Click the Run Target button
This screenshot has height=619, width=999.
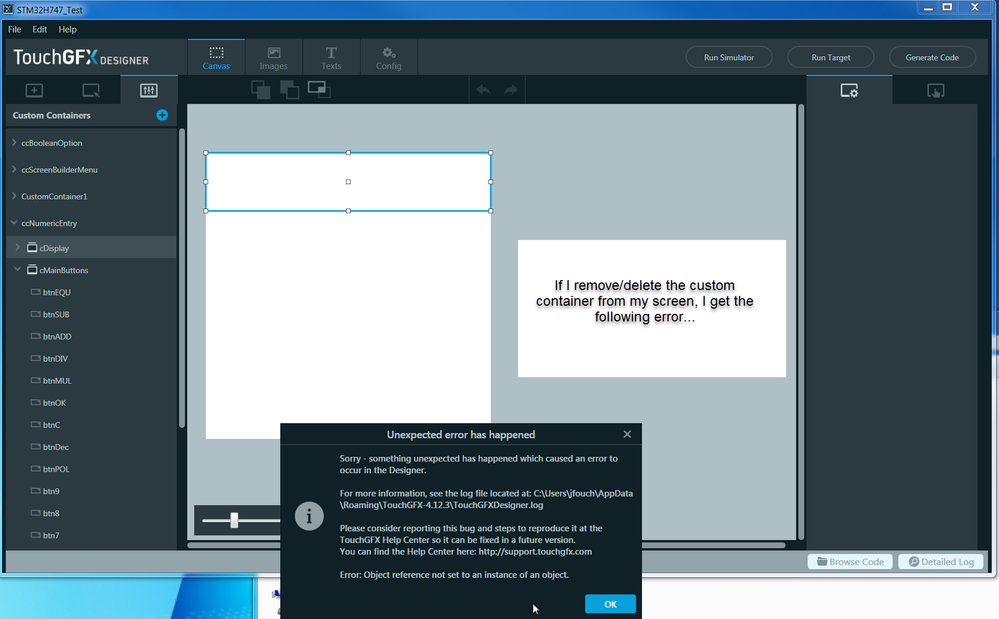(x=831, y=57)
